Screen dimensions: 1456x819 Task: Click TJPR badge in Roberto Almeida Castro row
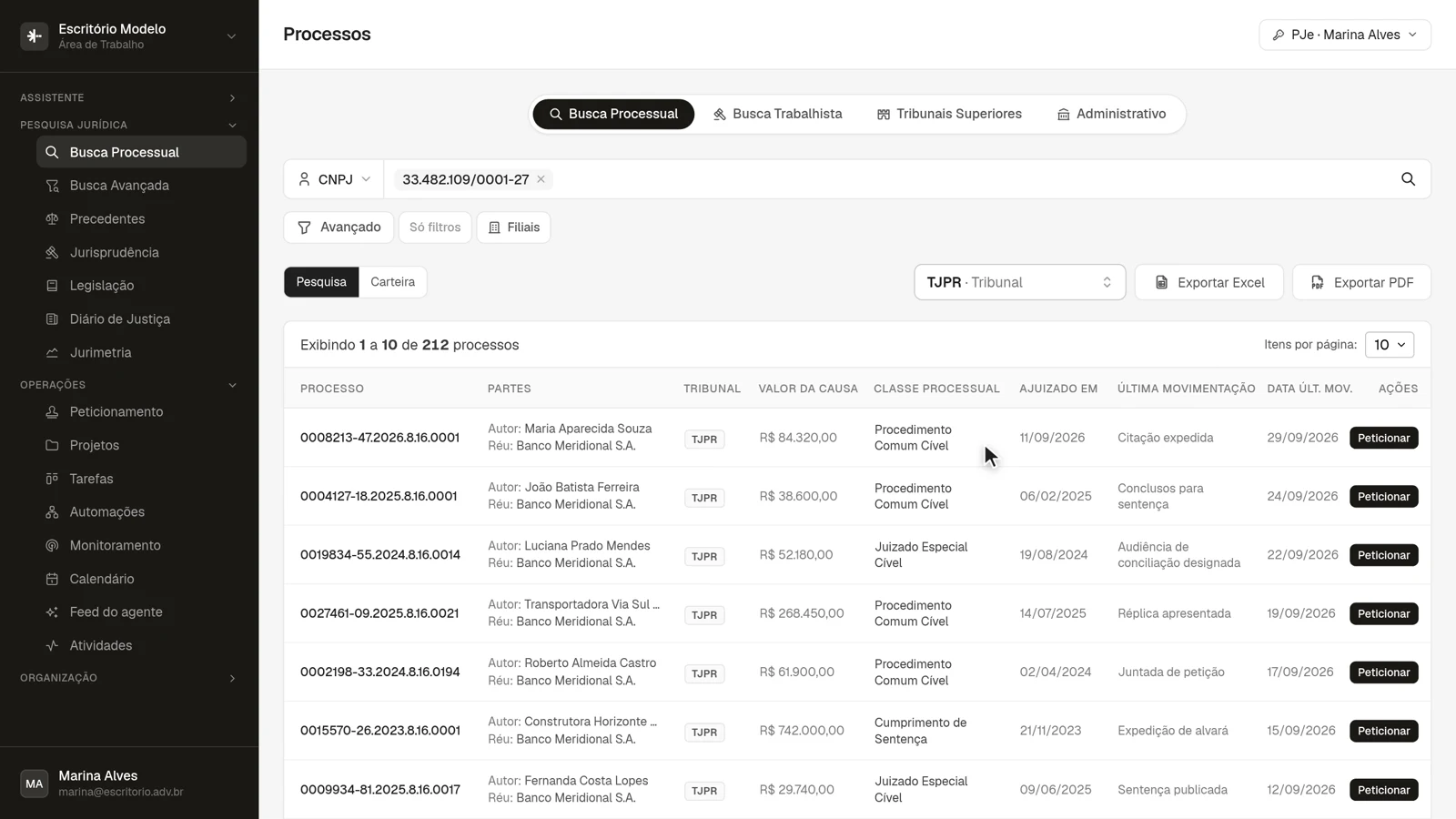pyautogui.click(x=704, y=673)
